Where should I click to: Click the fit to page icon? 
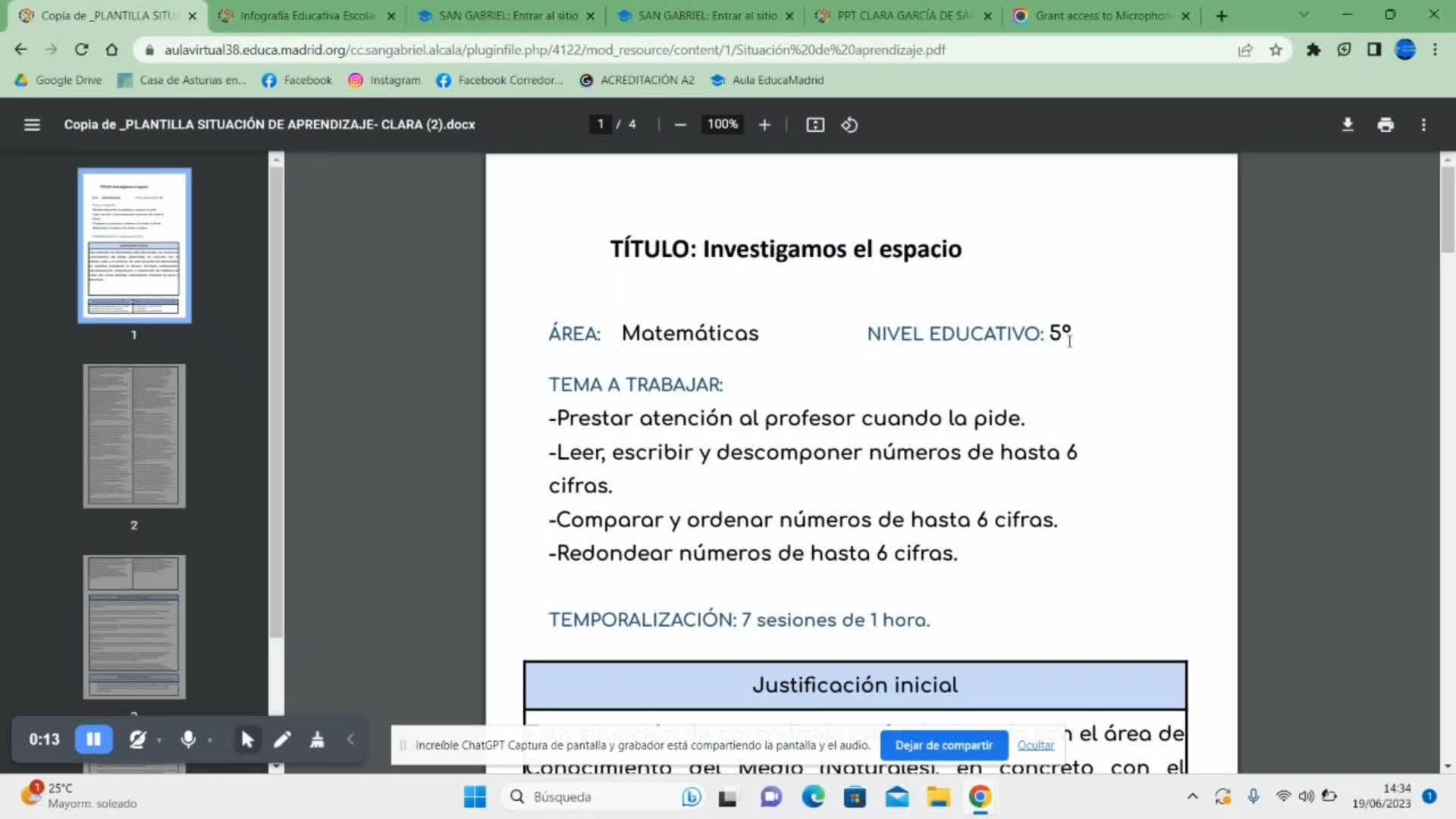815,124
